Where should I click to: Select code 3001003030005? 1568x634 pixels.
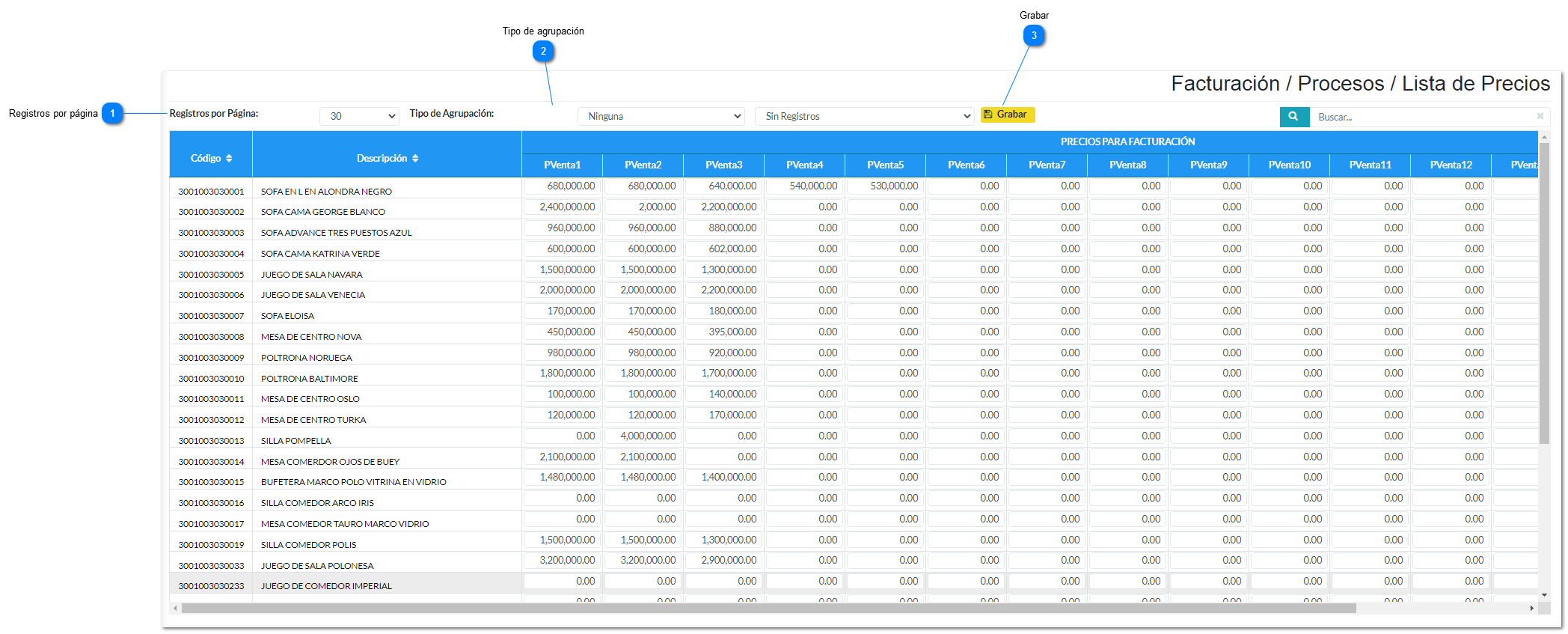pyautogui.click(x=211, y=275)
